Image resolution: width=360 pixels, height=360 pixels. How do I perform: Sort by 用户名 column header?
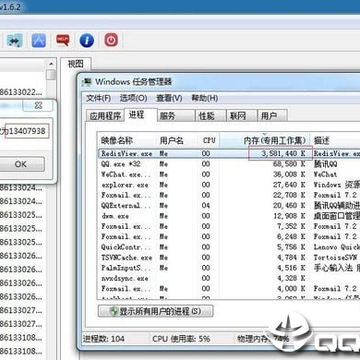pos(177,140)
